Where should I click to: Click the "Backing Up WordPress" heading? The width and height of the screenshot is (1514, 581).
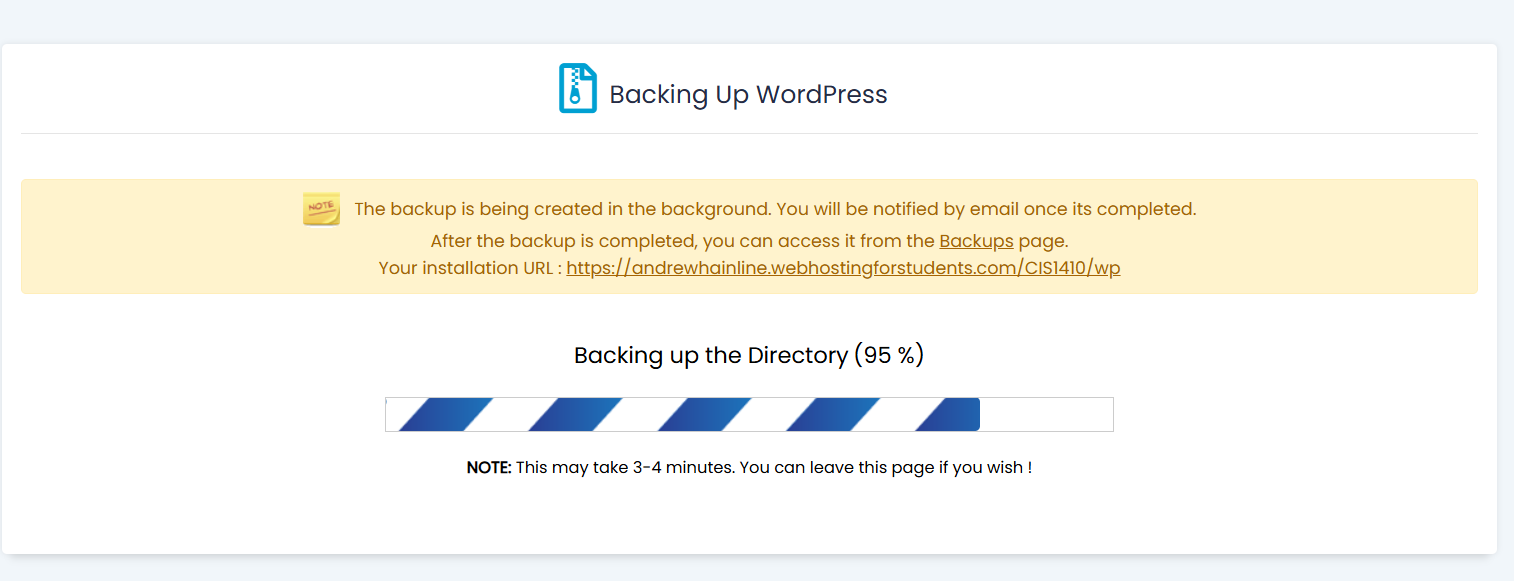[748, 95]
